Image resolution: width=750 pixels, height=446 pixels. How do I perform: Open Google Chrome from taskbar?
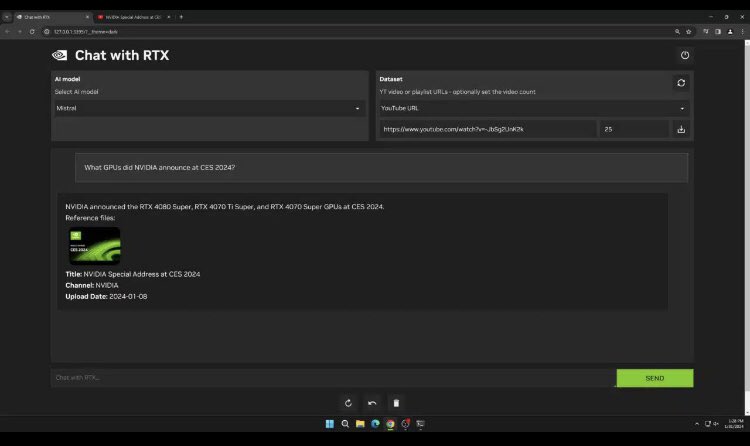[390, 424]
